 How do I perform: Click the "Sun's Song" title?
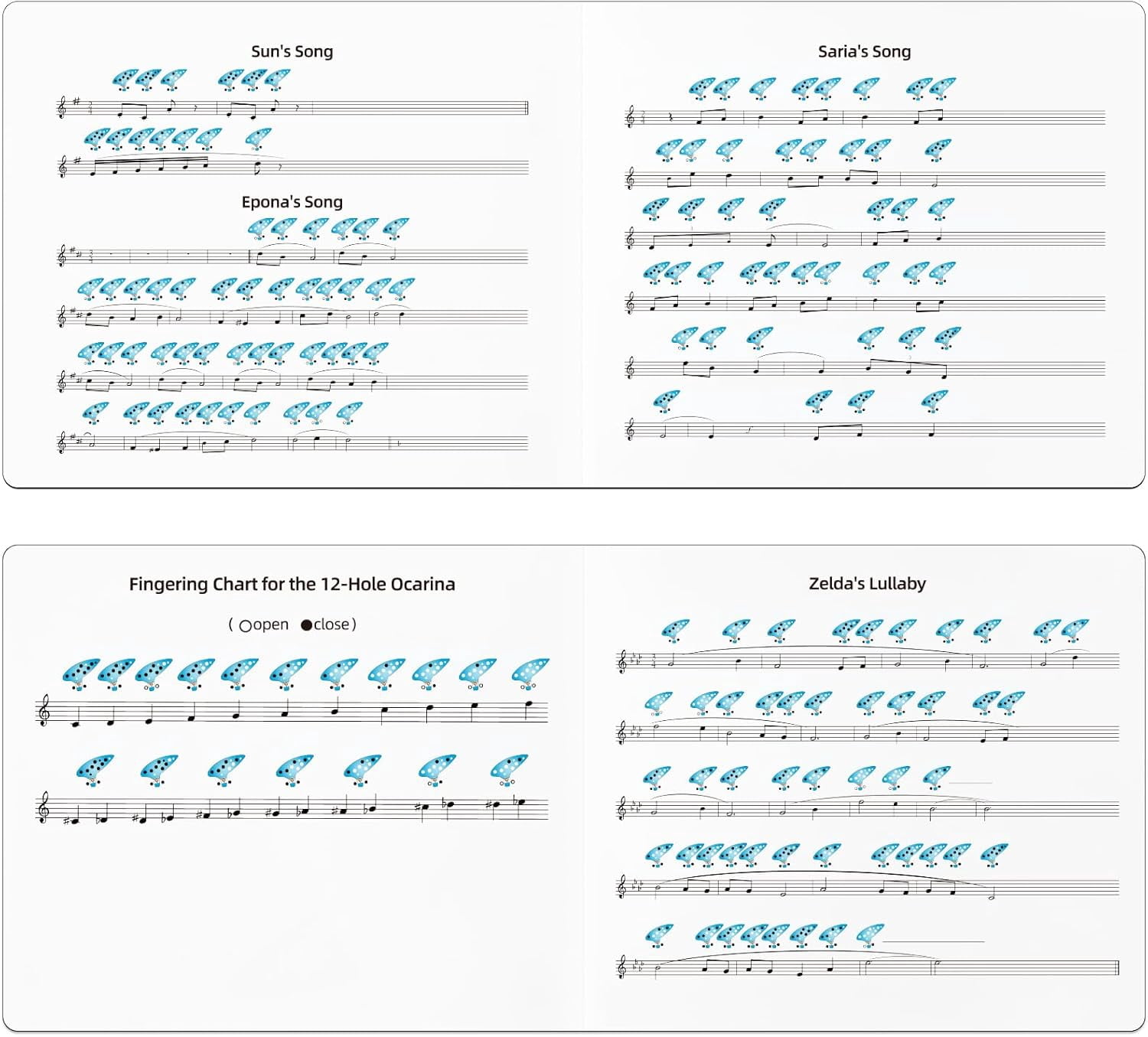click(292, 51)
